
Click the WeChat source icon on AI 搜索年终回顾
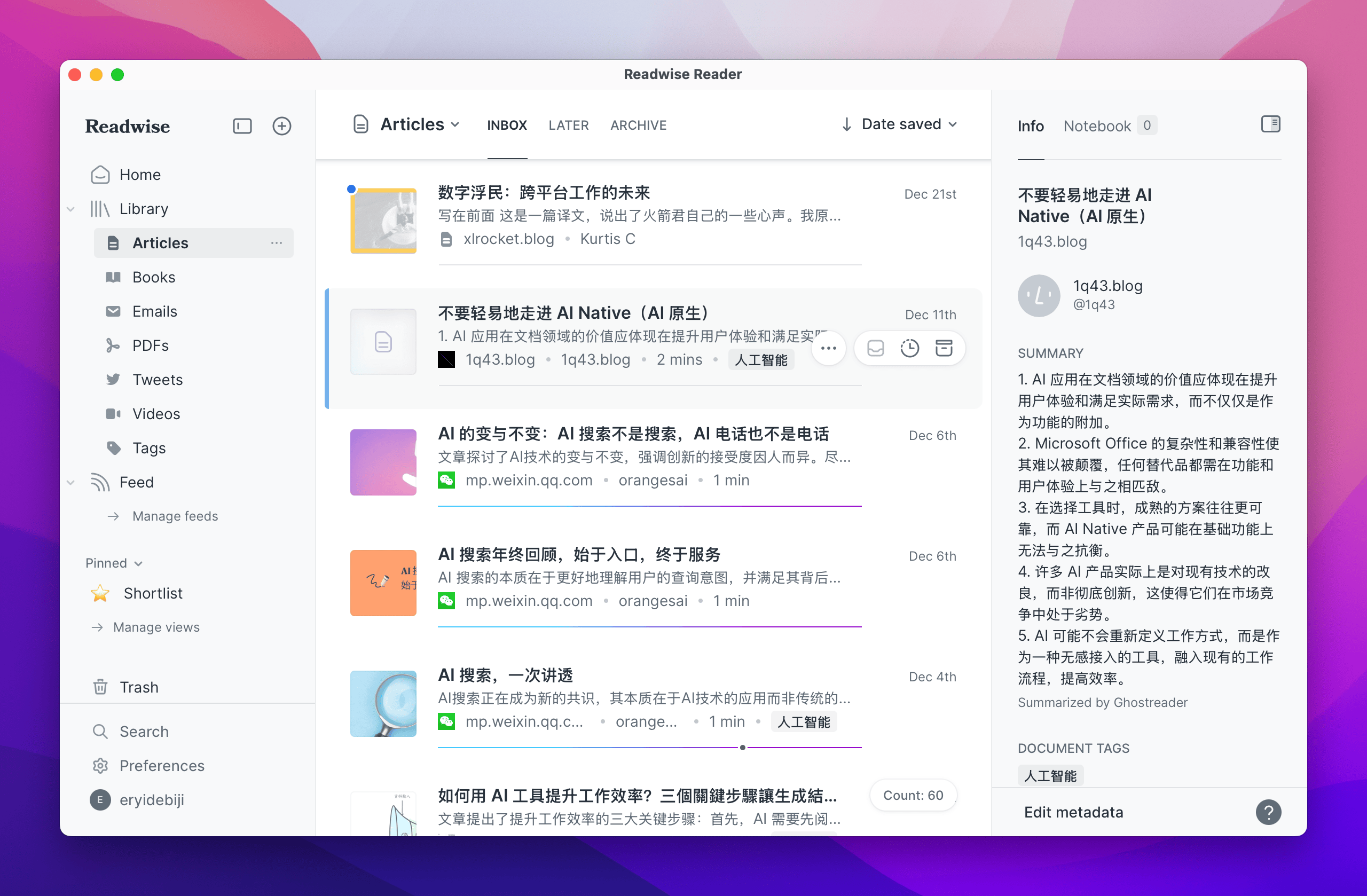[x=446, y=601]
